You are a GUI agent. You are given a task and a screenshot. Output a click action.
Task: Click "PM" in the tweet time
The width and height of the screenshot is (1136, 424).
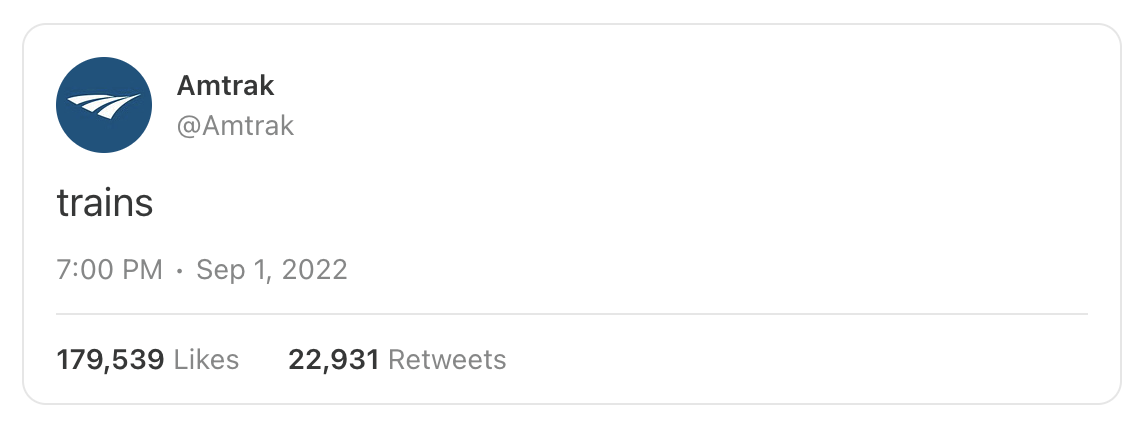click(x=142, y=270)
